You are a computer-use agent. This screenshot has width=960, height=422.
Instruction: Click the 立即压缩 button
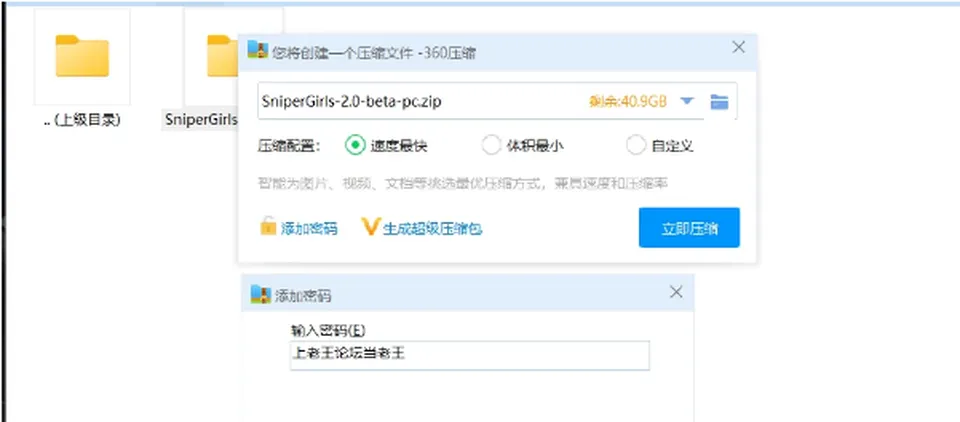[x=689, y=228]
